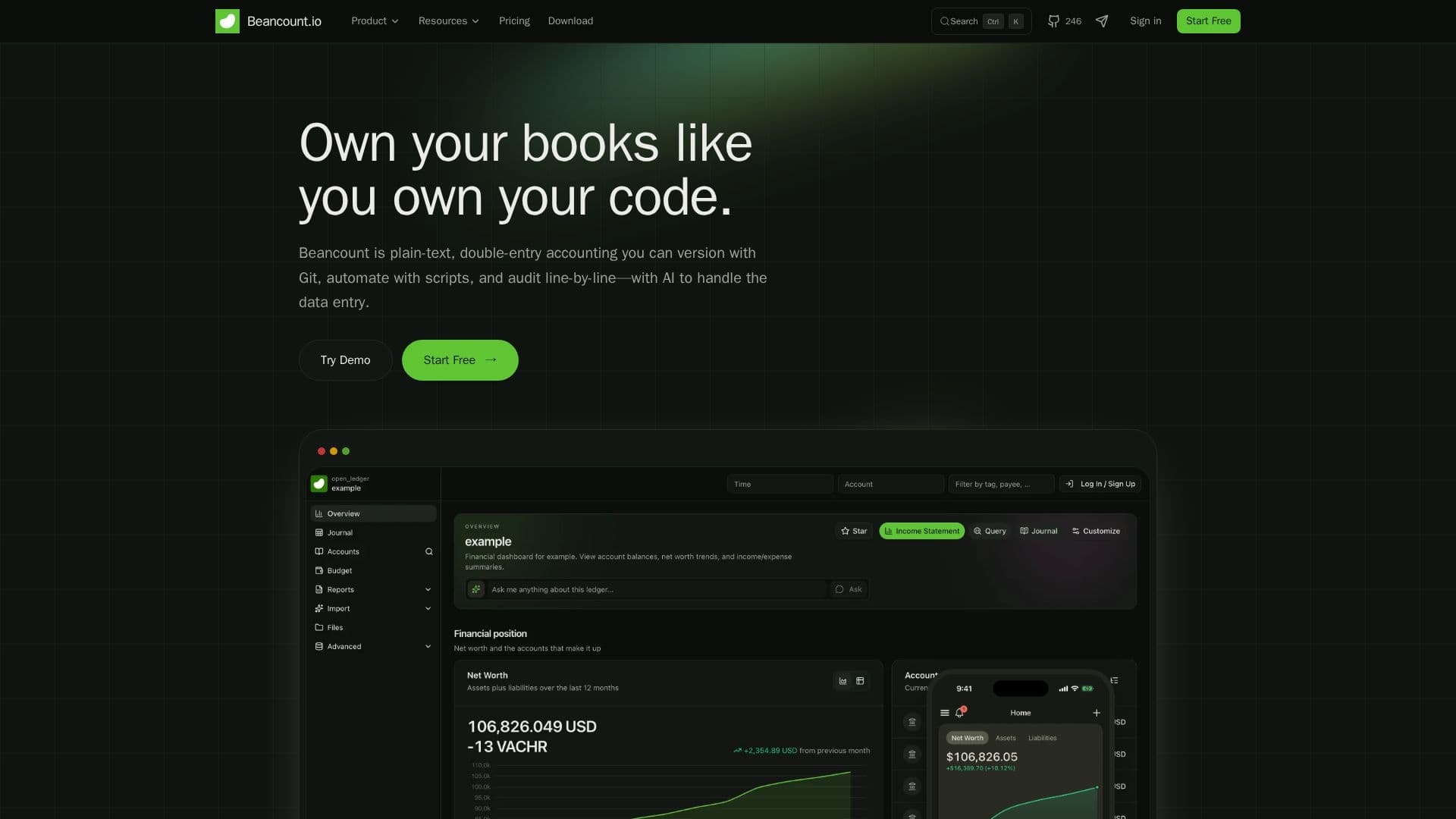The image size is (1456, 819).
Task: Click the sparkle AI assistant icon
Action: (x=476, y=589)
